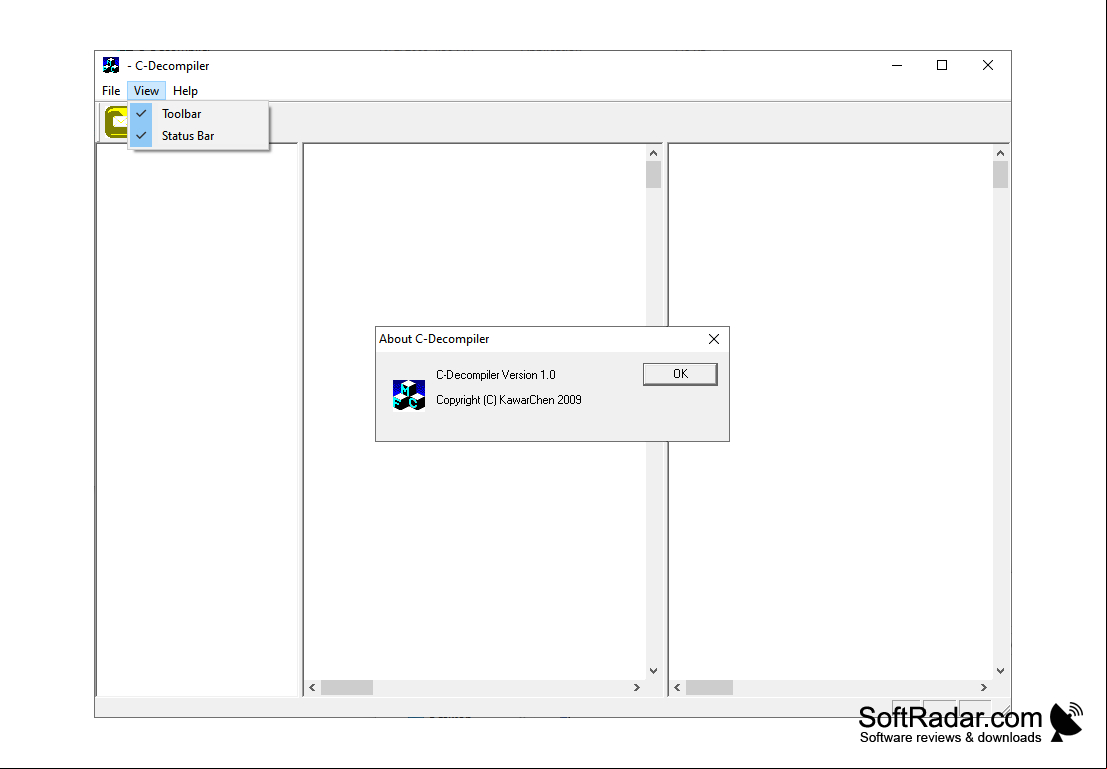
Task: Click 'C-Decompiler Version 1.0' text
Action: point(496,375)
